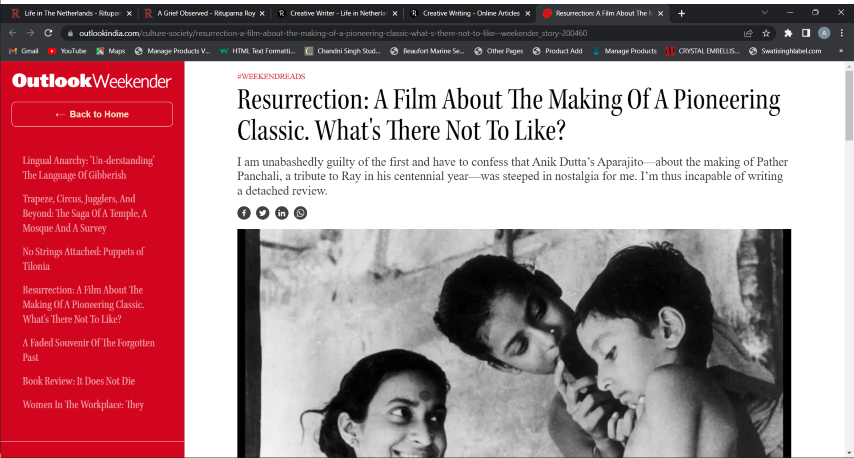Screen dimensions: 854x458
Task: Switch to 'Creative Writer - Life in Netherlands' tab
Action: (336, 13)
